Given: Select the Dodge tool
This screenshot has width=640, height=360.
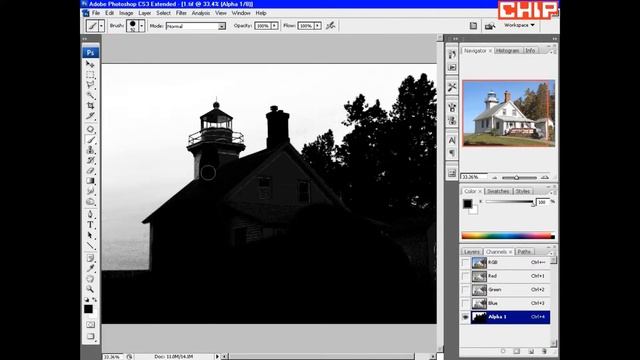Looking at the screenshot, I should 90,202.
